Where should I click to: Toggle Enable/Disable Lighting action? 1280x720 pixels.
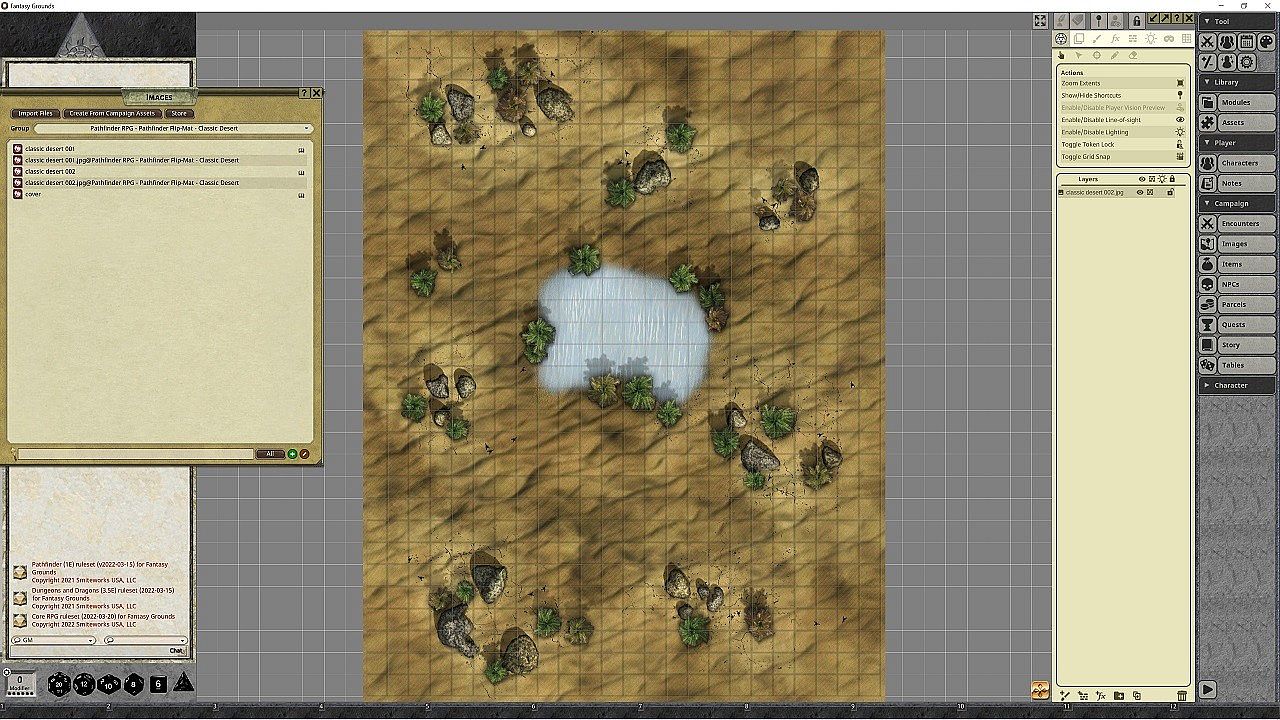pos(1122,132)
